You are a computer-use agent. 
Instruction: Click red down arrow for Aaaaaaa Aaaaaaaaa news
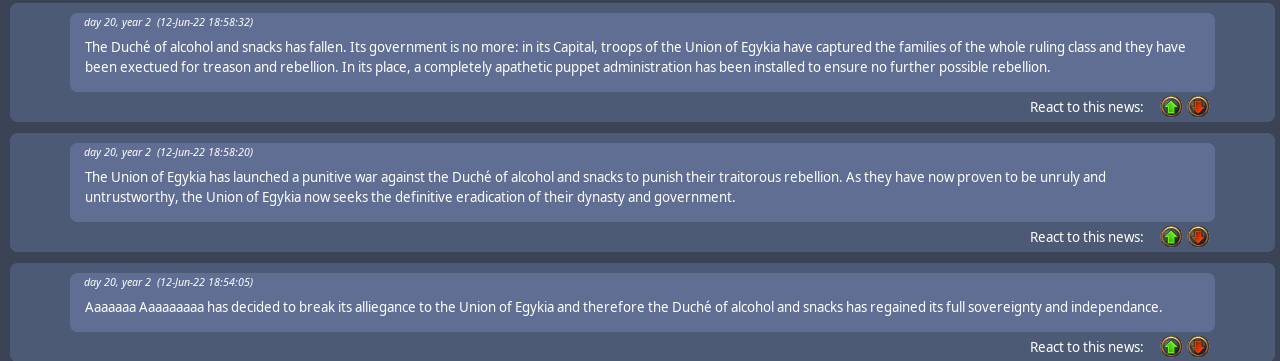pyautogui.click(x=1198, y=347)
